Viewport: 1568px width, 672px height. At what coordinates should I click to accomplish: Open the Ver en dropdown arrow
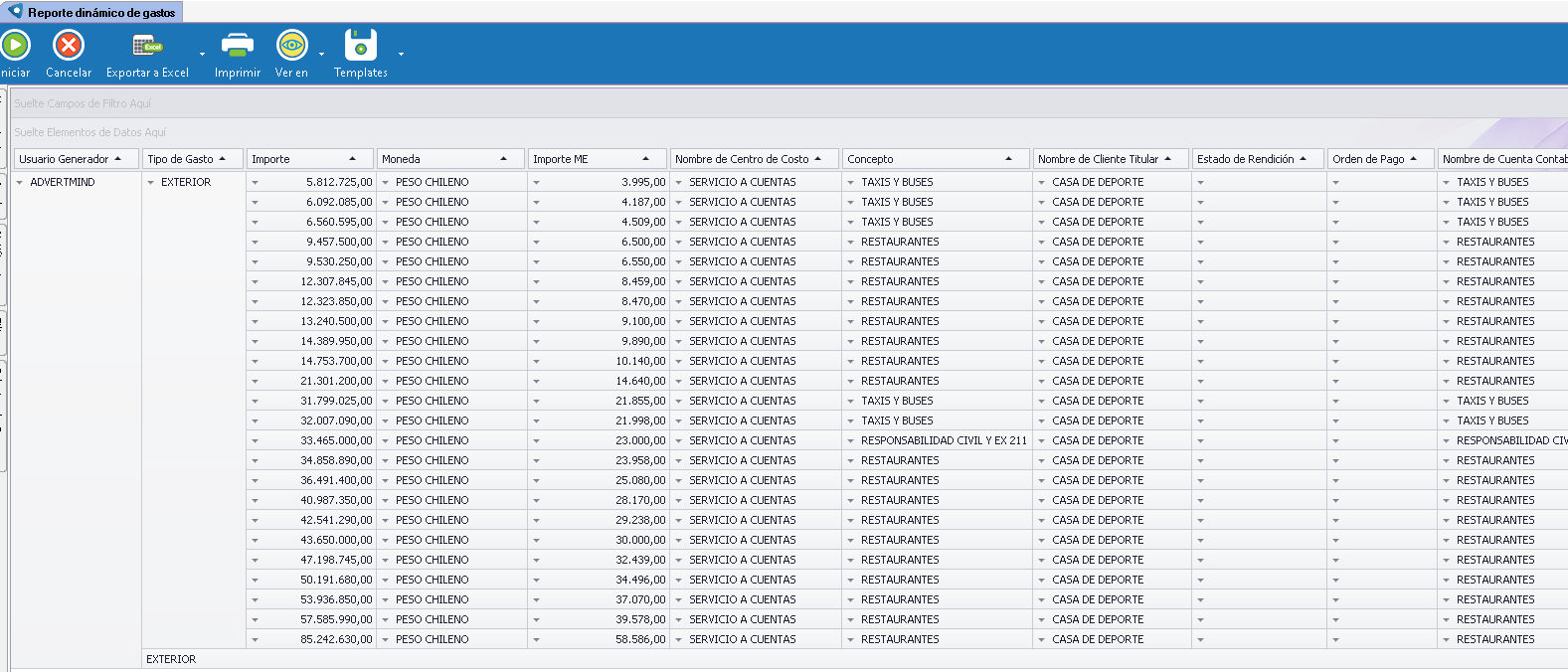[321, 54]
